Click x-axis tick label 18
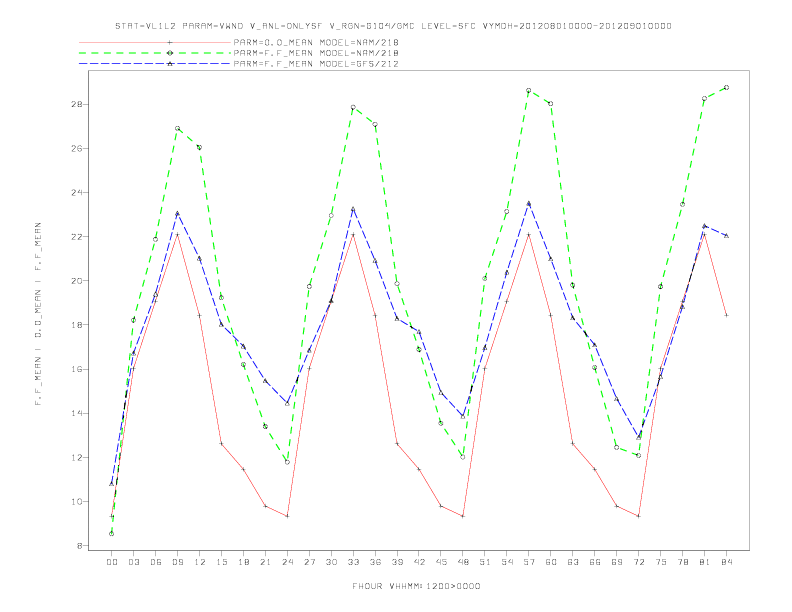792x612 pixels. click(243, 562)
